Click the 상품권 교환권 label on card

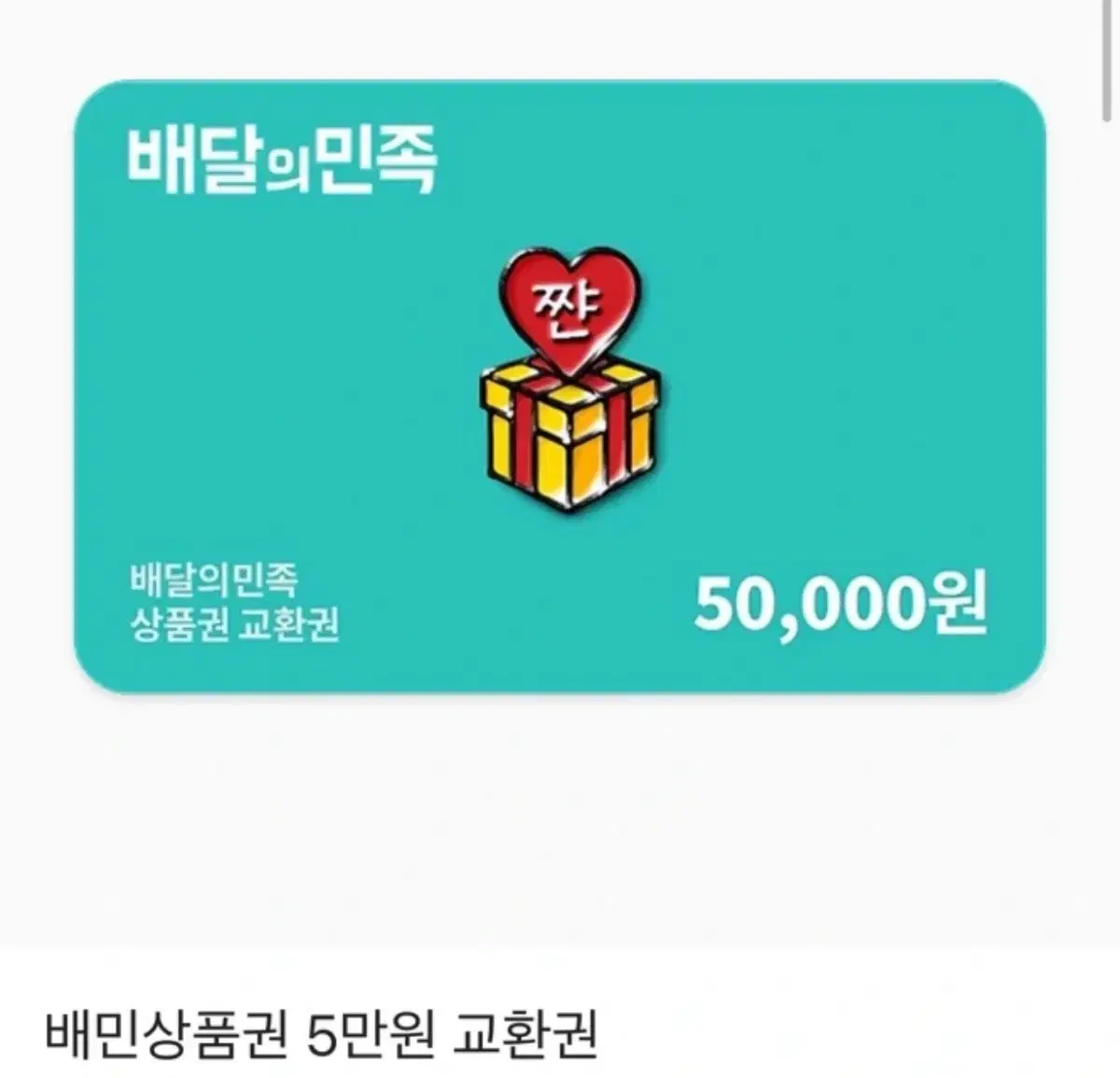click(232, 623)
